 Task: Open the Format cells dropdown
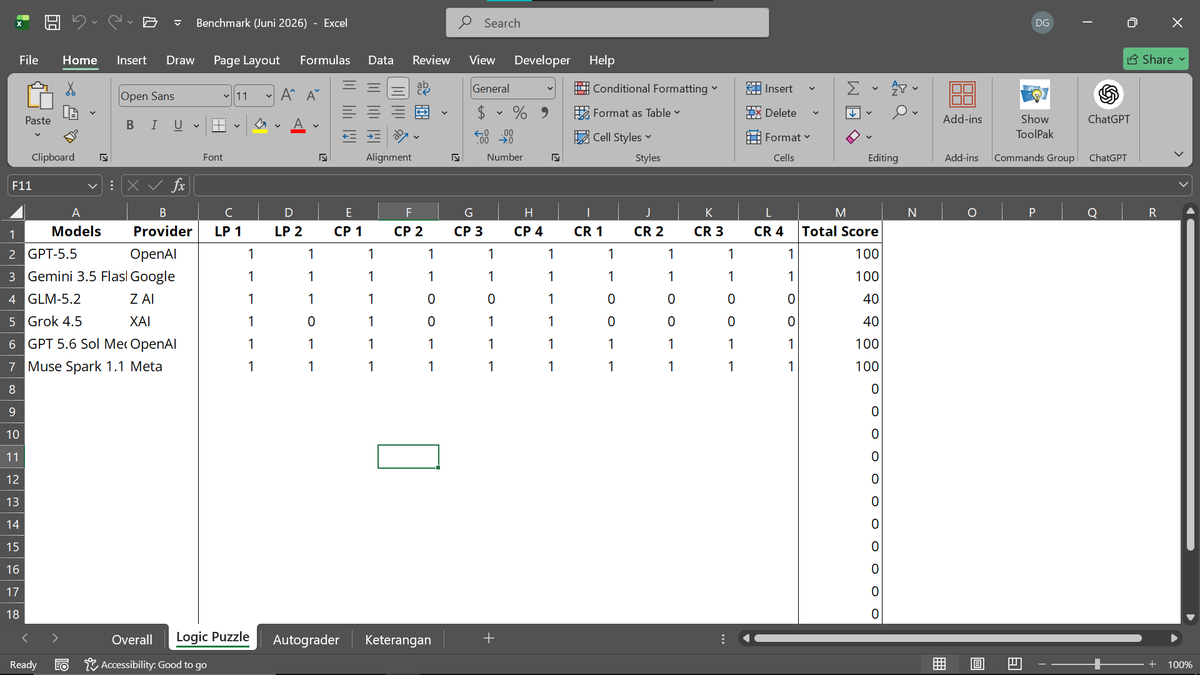(779, 137)
